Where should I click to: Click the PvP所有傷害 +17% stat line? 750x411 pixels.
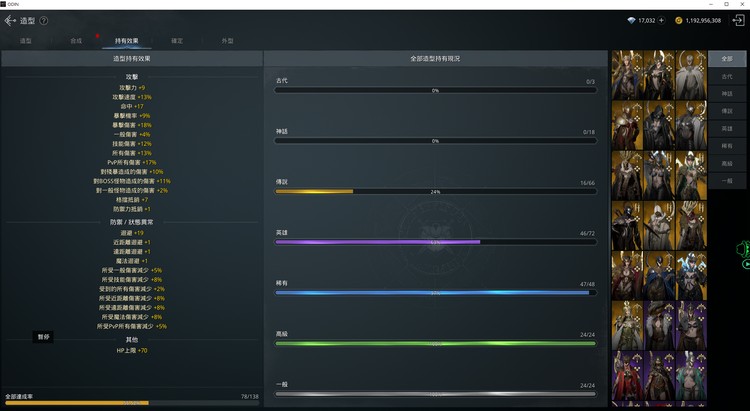[x=132, y=162]
